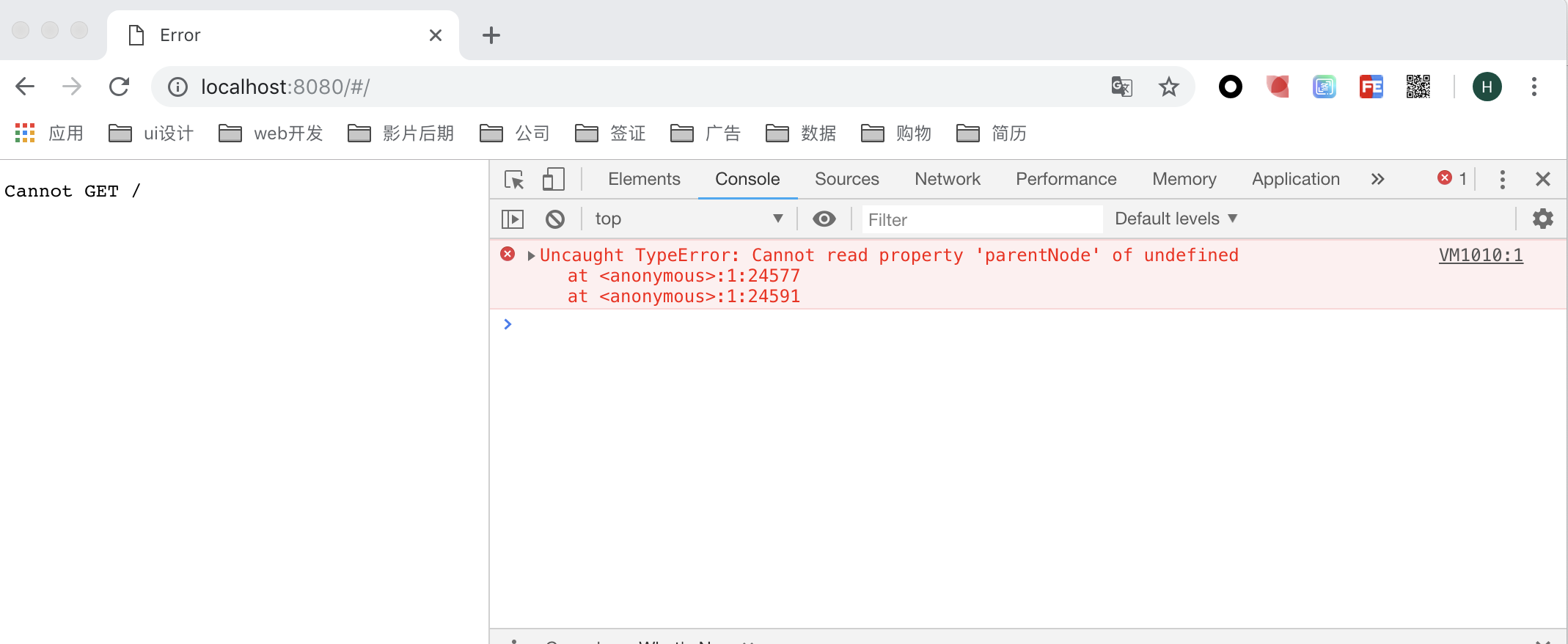Open the Memory tab
Screen dimensions: 1568x644
tap(1184, 179)
